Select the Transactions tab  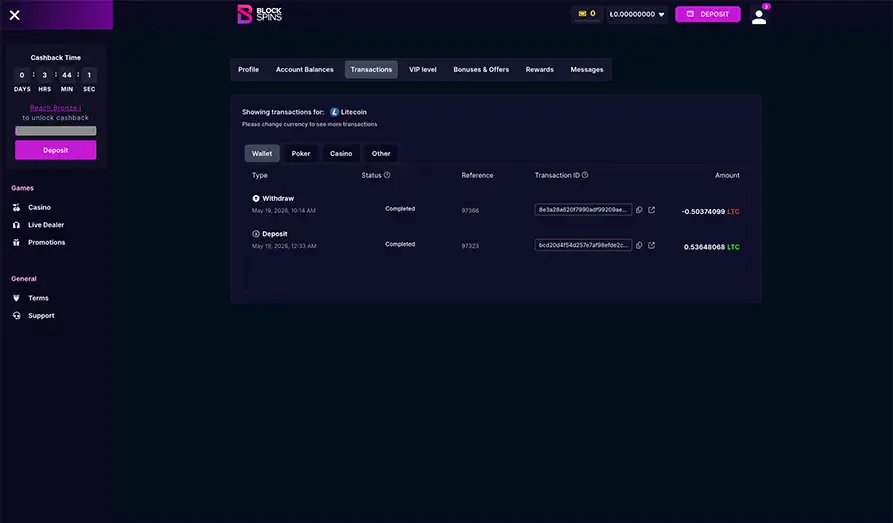pyautogui.click(x=371, y=70)
